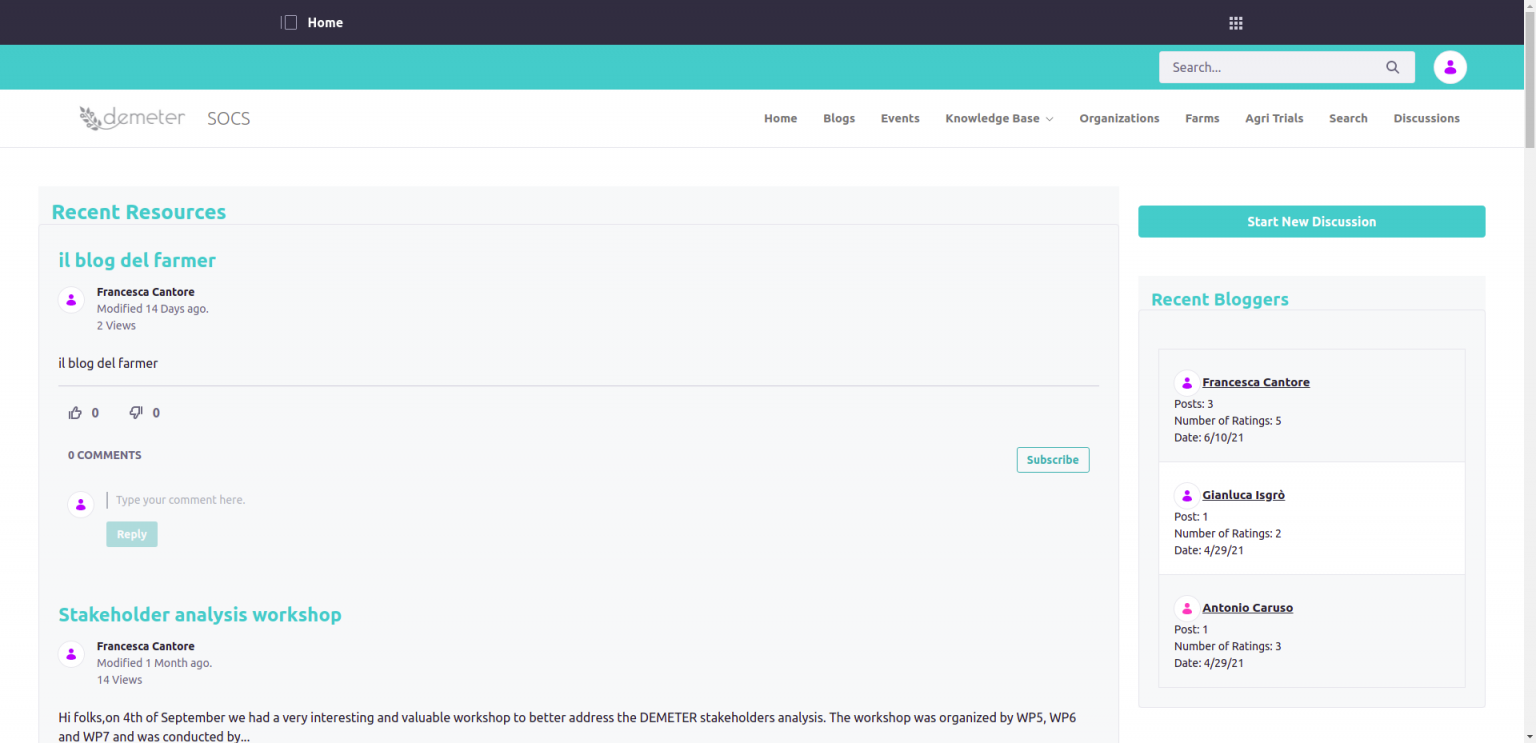Open the Discussions navigation item
The image size is (1536, 743).
click(x=1426, y=119)
